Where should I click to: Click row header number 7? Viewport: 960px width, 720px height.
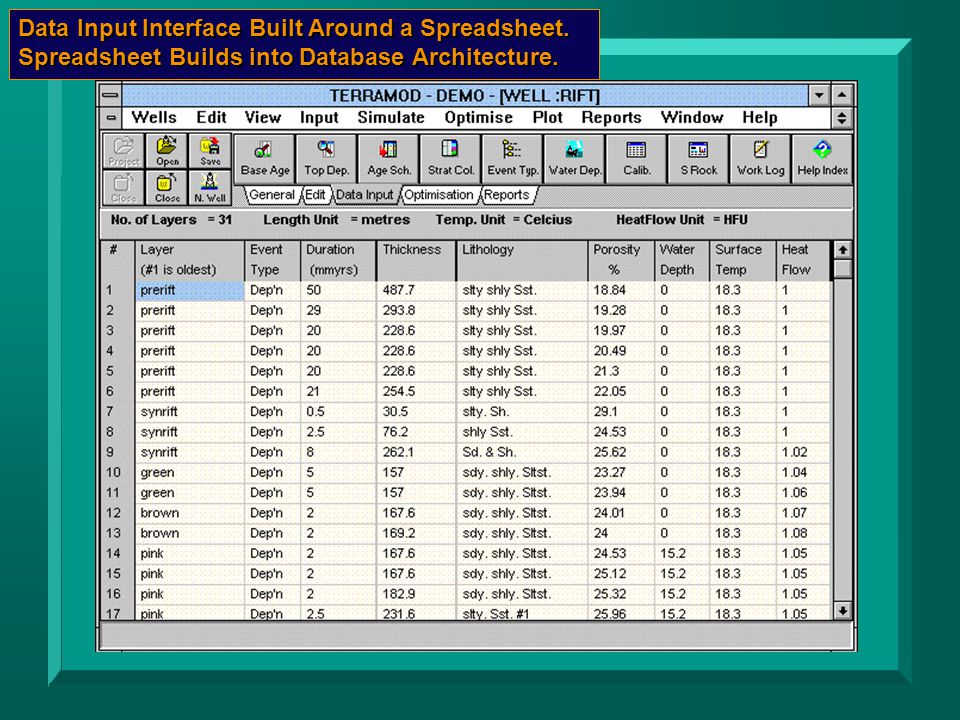pyautogui.click(x=117, y=411)
